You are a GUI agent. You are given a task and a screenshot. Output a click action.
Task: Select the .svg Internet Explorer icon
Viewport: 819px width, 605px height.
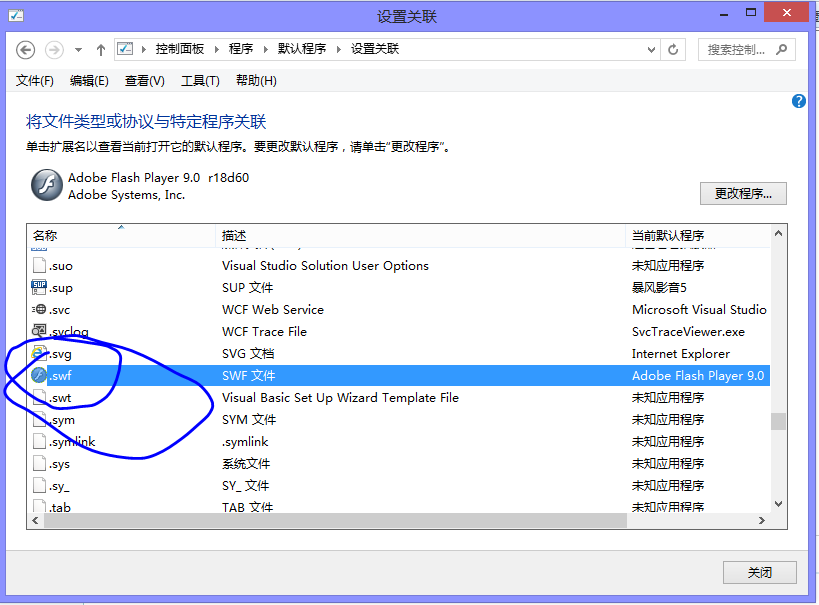coord(39,354)
